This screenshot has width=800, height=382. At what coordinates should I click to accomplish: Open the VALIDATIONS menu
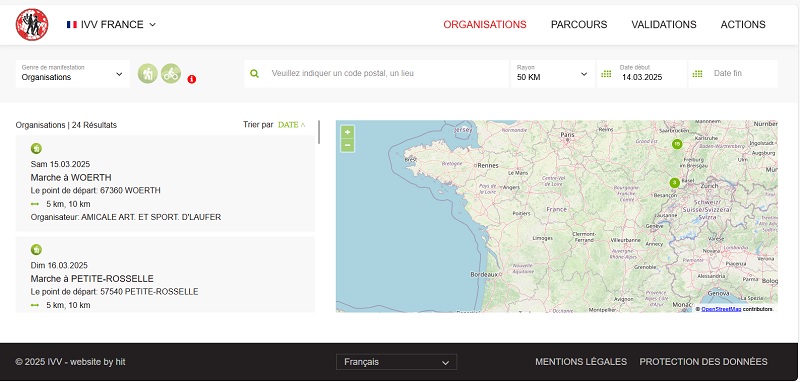tap(663, 24)
